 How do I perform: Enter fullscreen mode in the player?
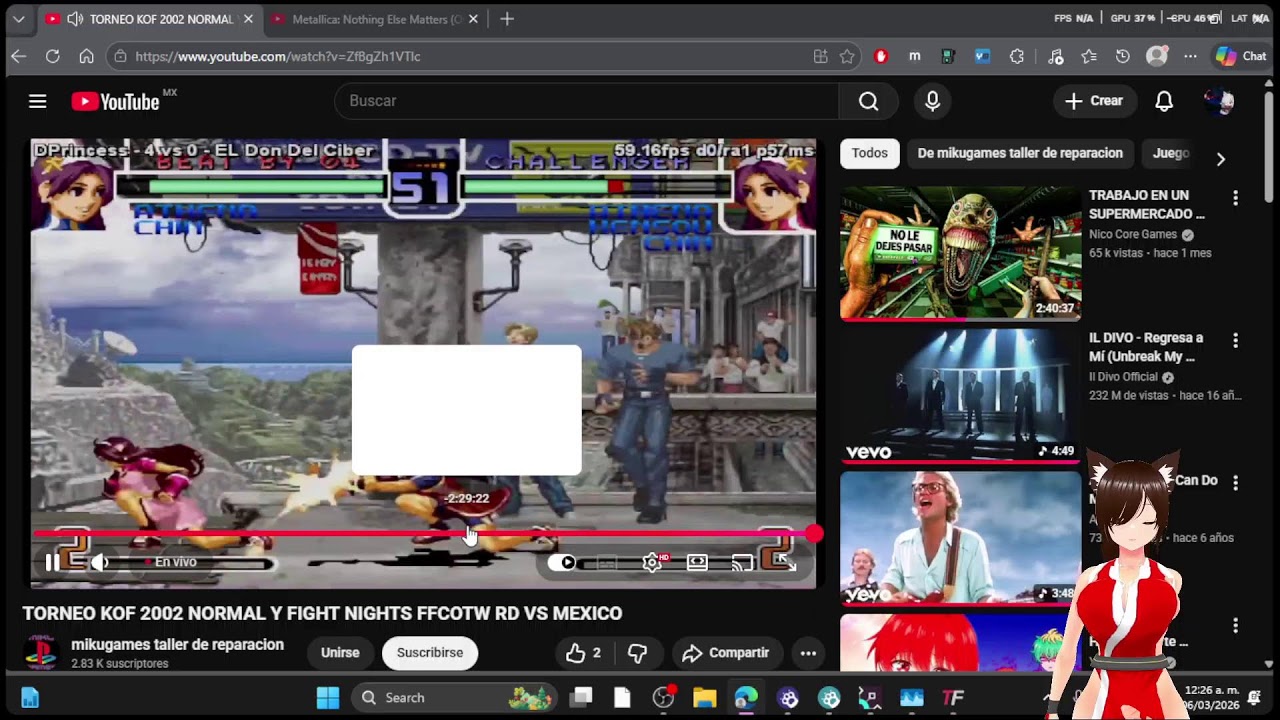(786, 563)
